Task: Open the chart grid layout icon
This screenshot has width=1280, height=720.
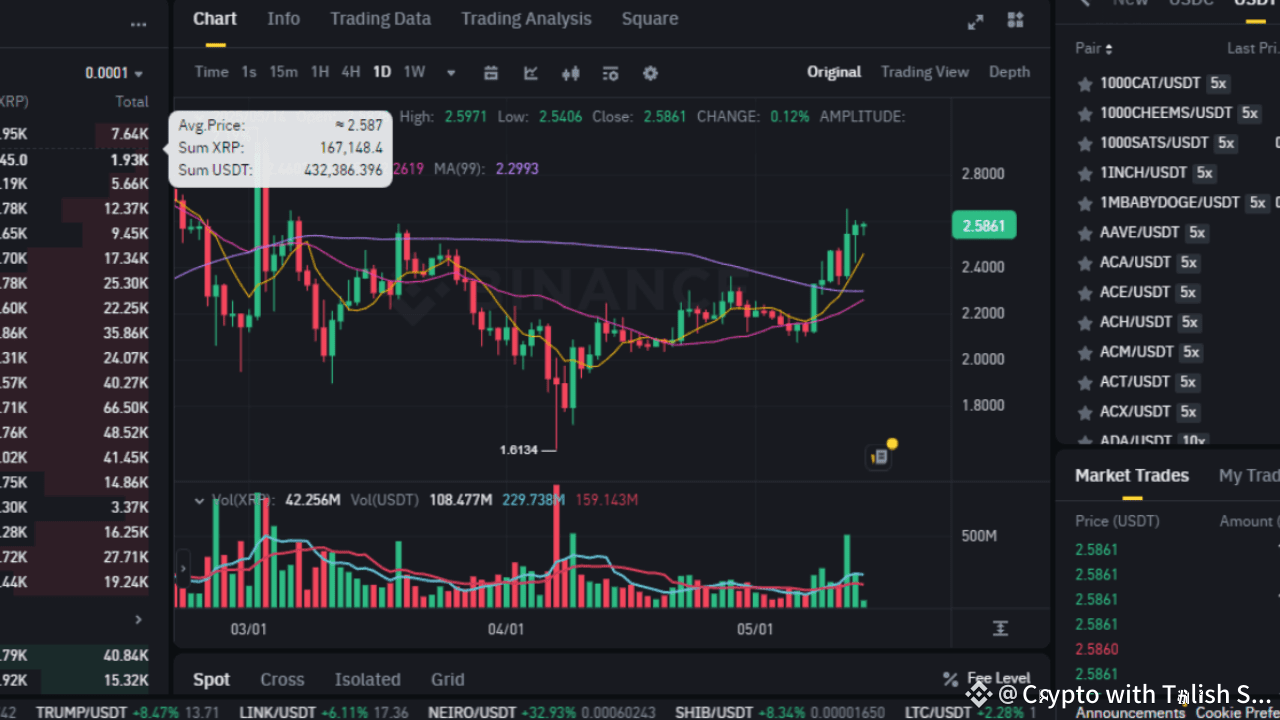Action: [x=1015, y=20]
